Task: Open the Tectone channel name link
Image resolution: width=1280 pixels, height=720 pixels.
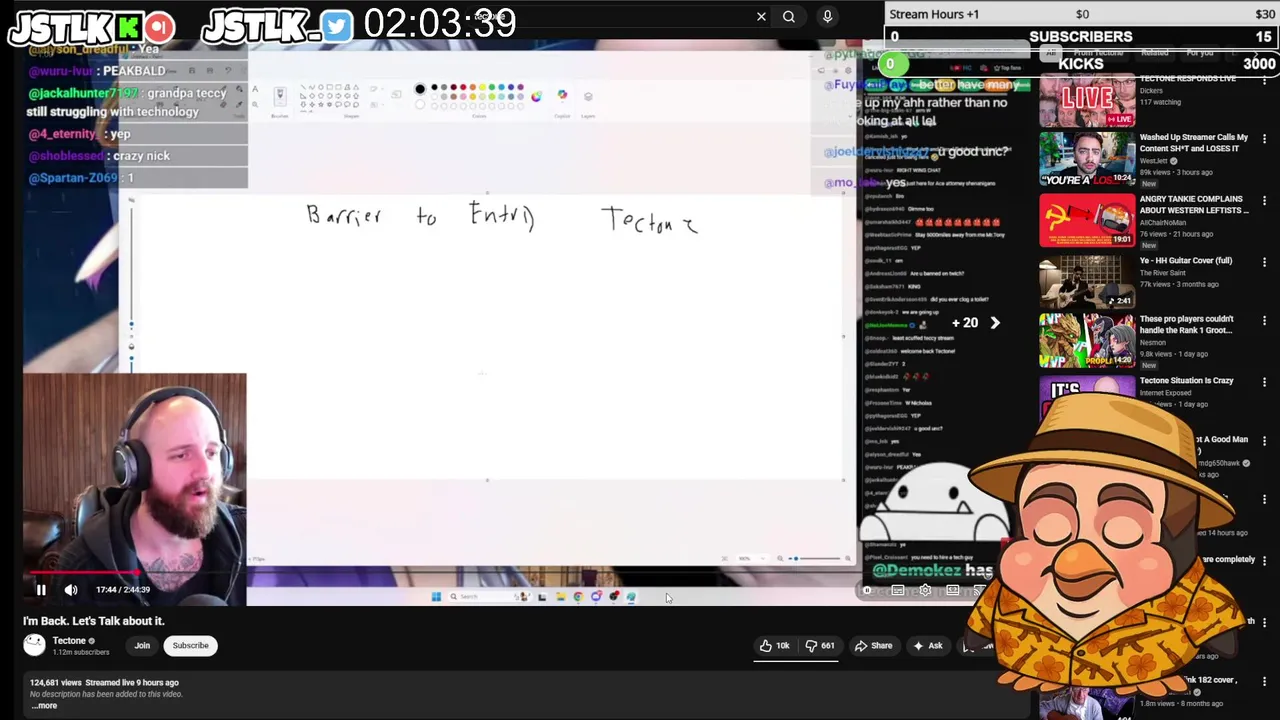Action: click(69, 641)
